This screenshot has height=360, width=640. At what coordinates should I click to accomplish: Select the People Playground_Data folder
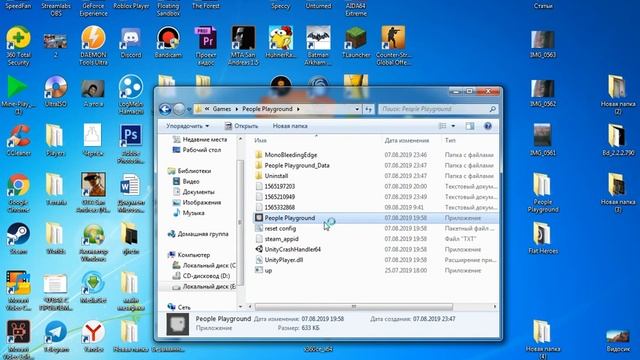(x=292, y=165)
